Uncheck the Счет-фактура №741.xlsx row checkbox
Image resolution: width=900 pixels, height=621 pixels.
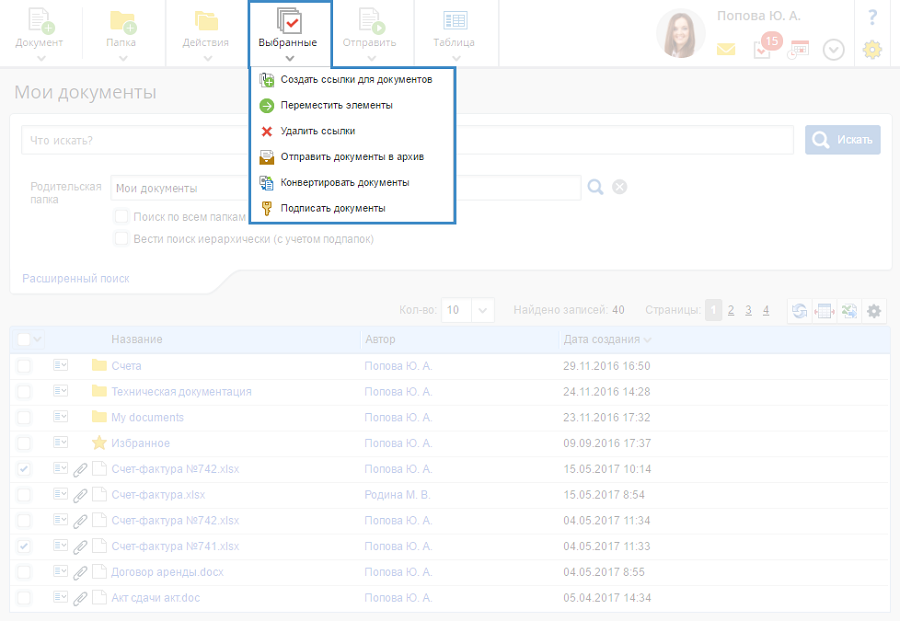(x=24, y=547)
